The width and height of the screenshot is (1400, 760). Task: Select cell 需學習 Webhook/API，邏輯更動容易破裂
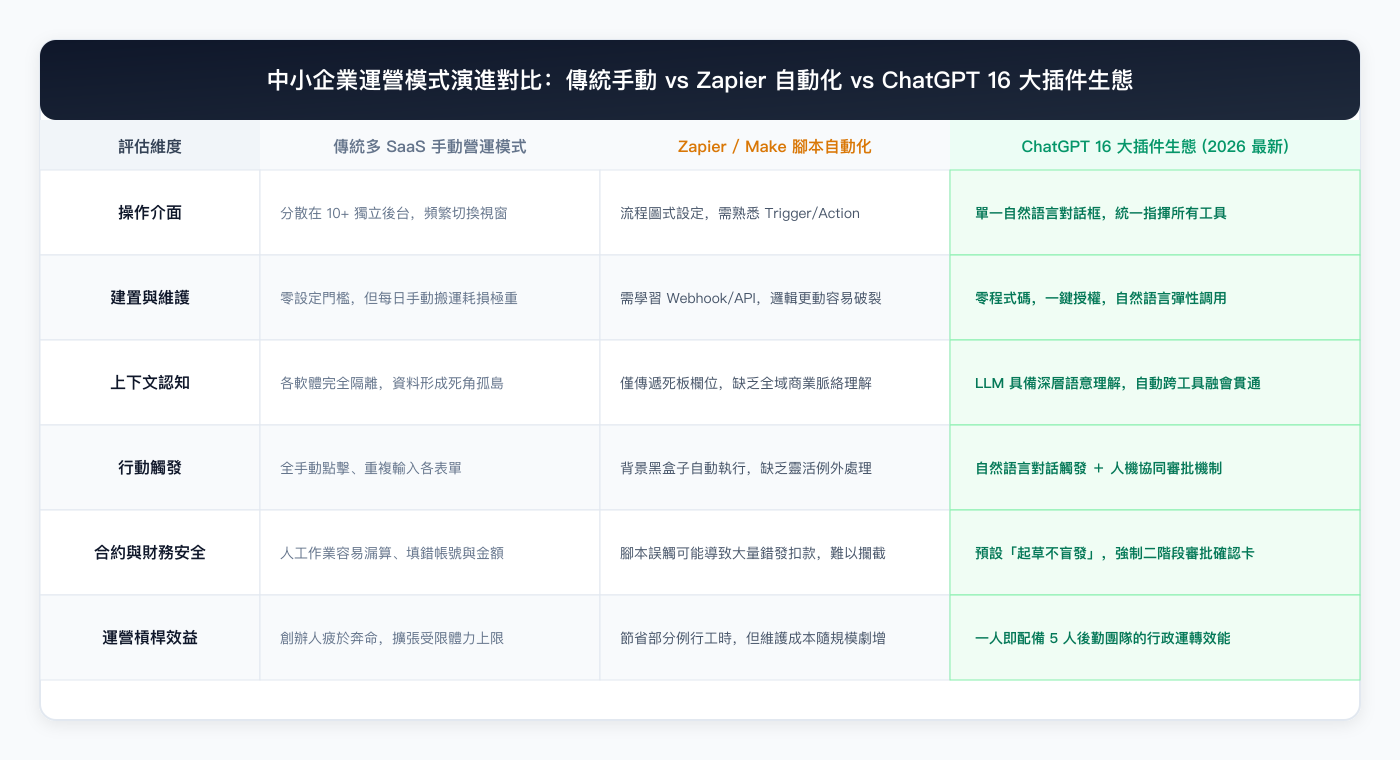pos(775,298)
